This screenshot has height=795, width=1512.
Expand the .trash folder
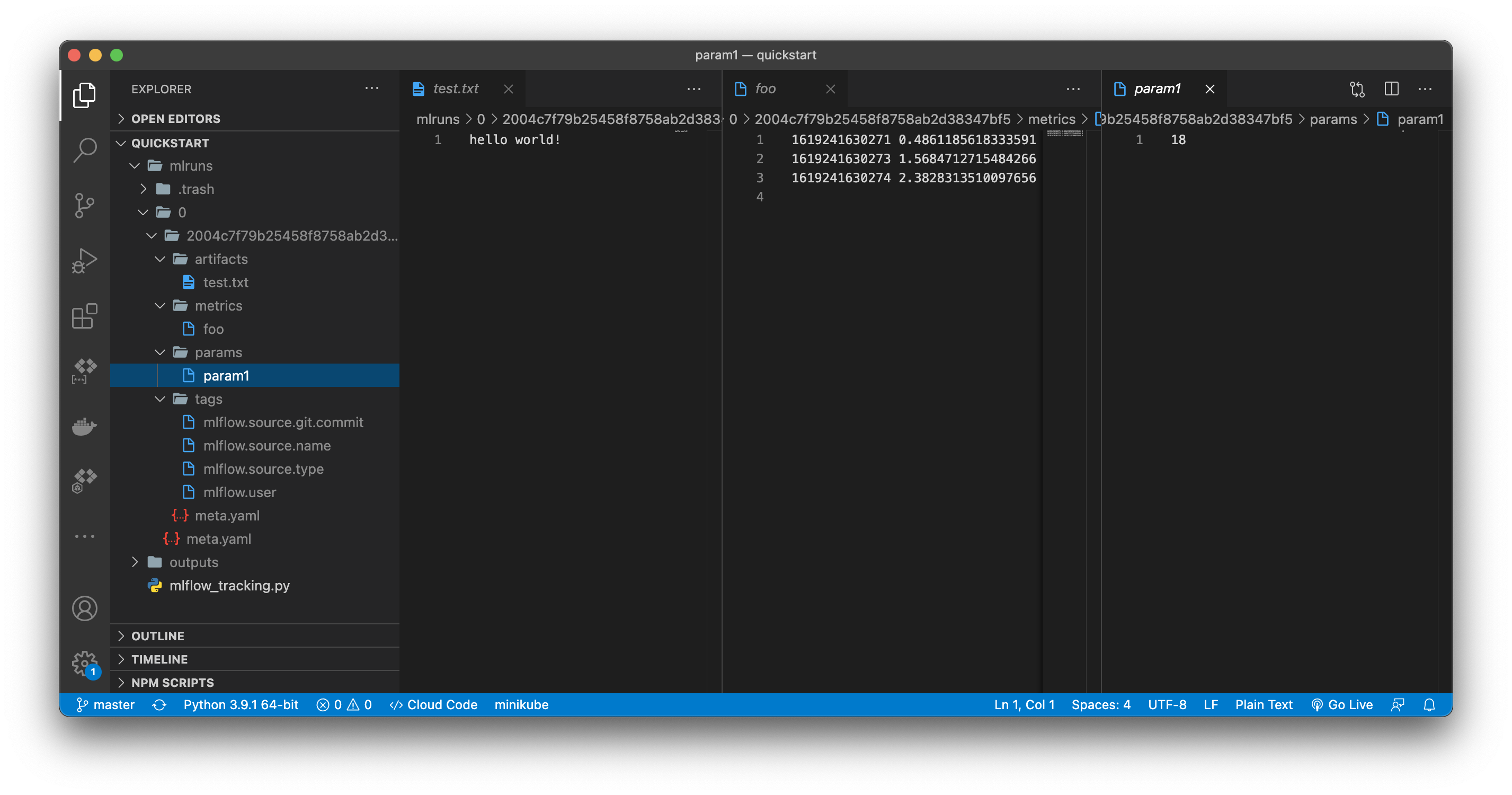195,189
